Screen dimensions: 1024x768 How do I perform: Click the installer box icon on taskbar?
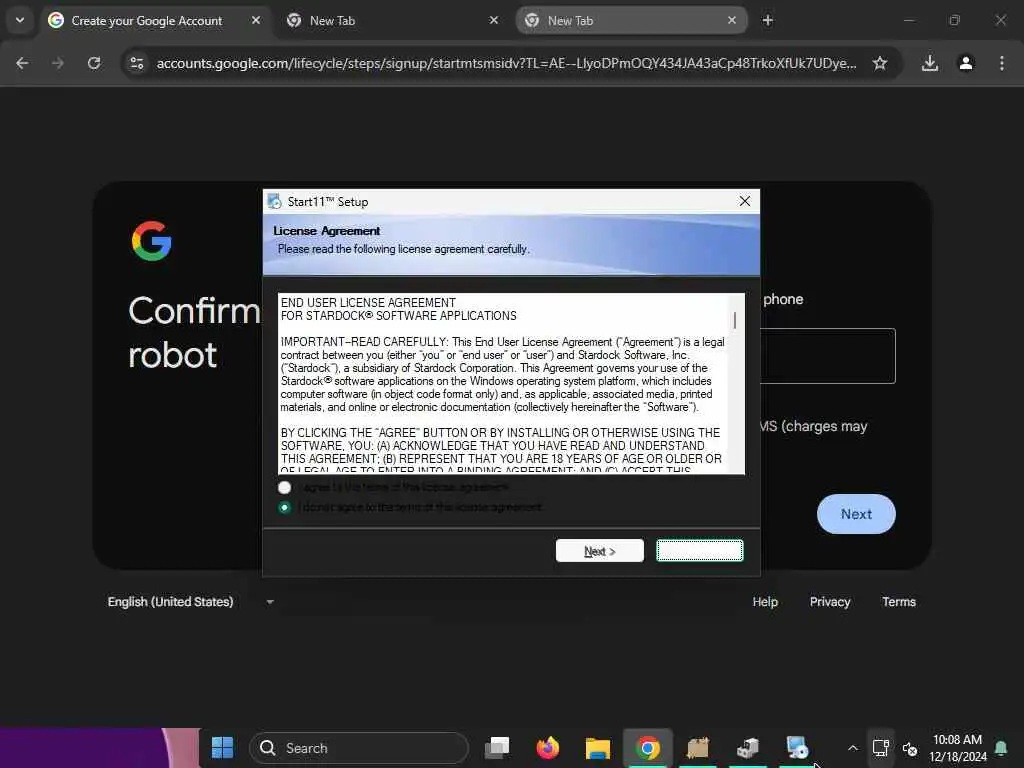pyautogui.click(x=748, y=748)
